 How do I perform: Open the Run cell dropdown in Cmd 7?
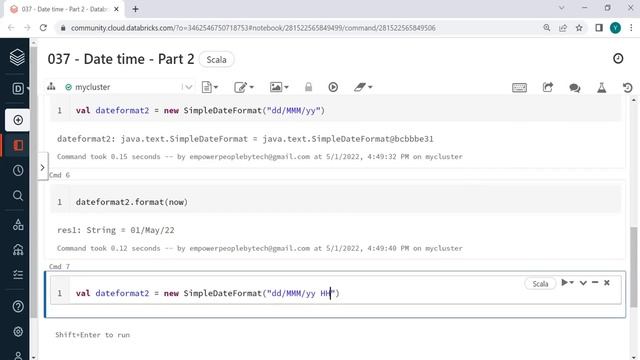(567, 282)
